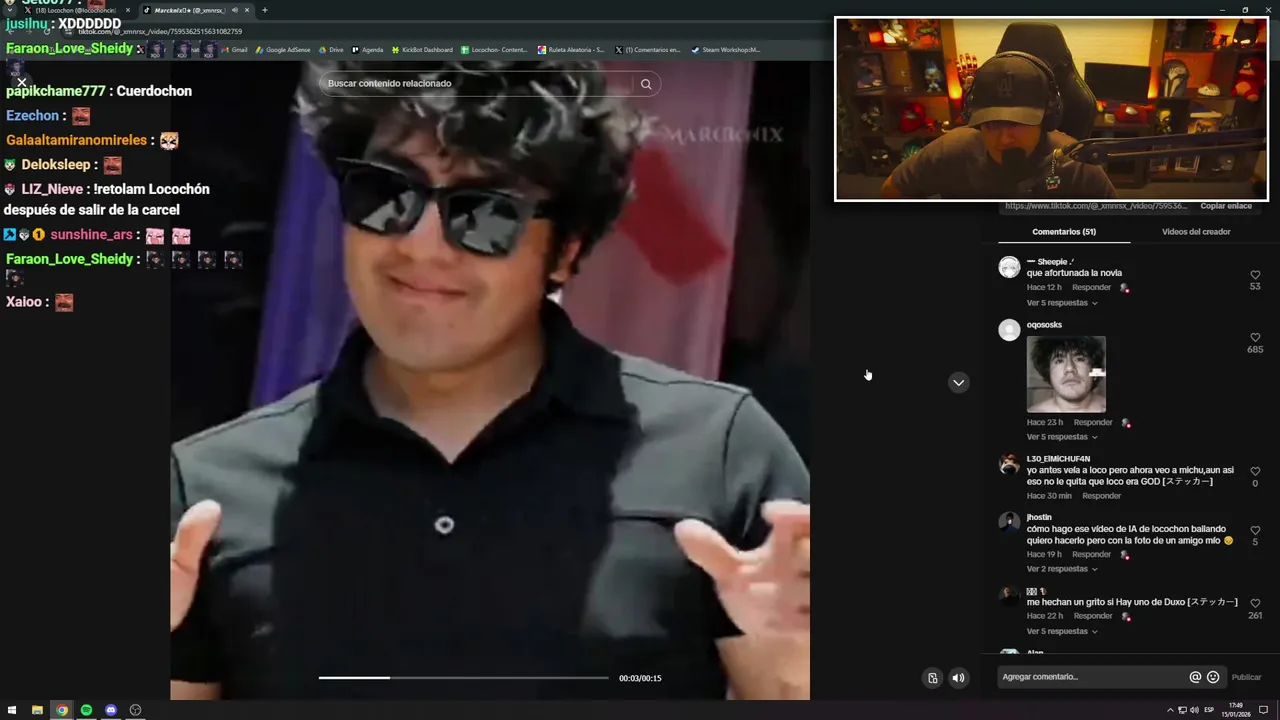Image resolution: width=1280 pixels, height=720 pixels.
Task: Open the Windows notification center icon
Action: [1263, 710]
